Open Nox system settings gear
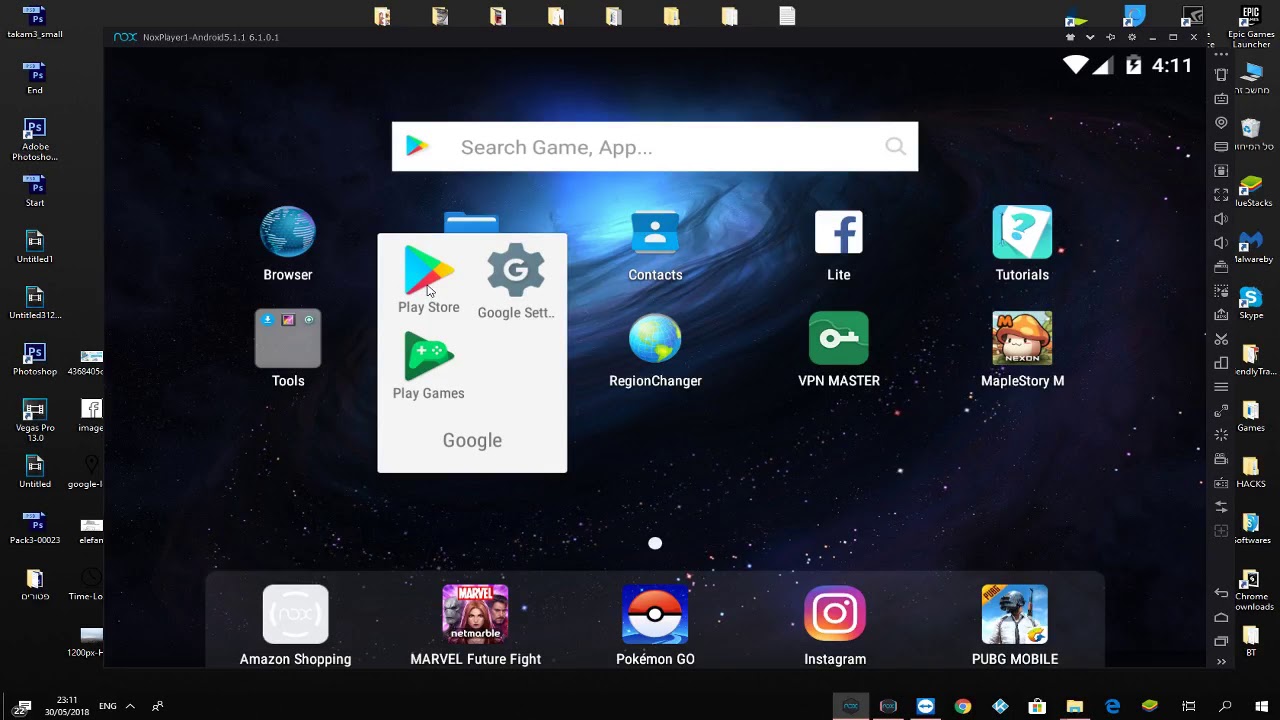The height and width of the screenshot is (720, 1280). [x=1132, y=37]
